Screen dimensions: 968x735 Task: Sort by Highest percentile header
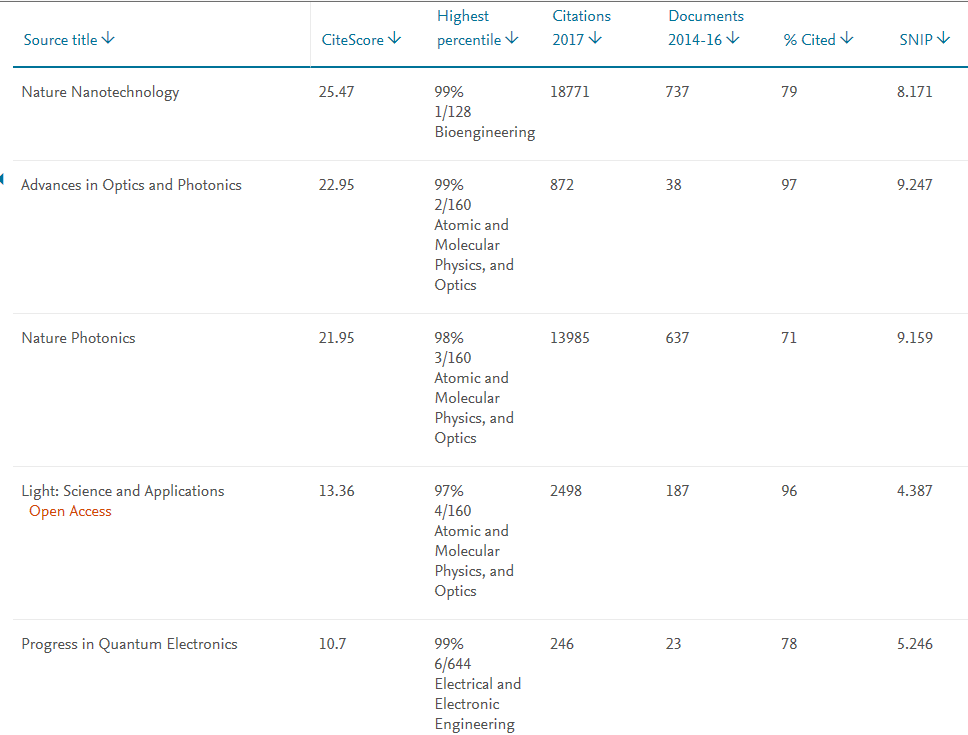(477, 28)
